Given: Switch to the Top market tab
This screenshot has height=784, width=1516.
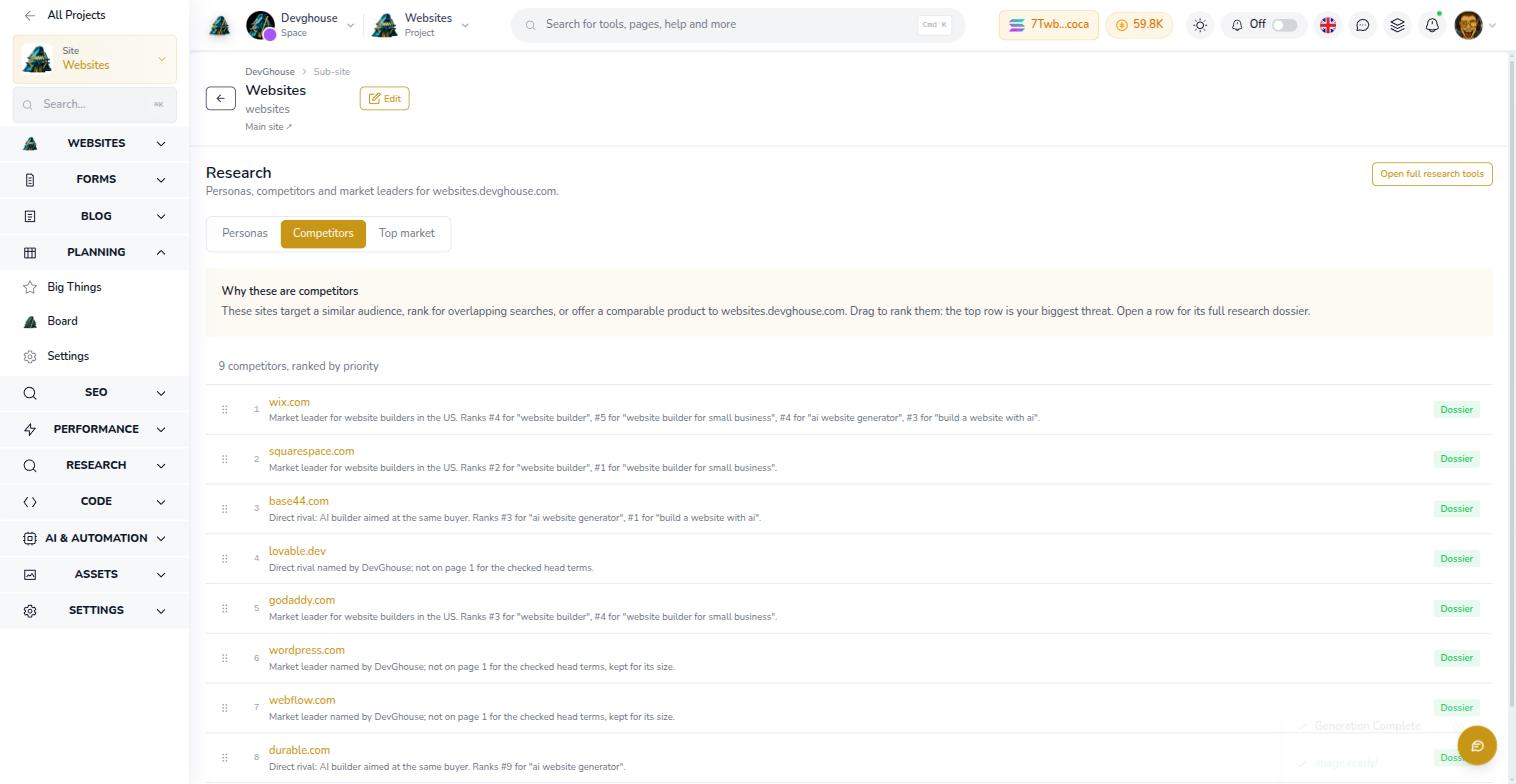Looking at the screenshot, I should (407, 233).
